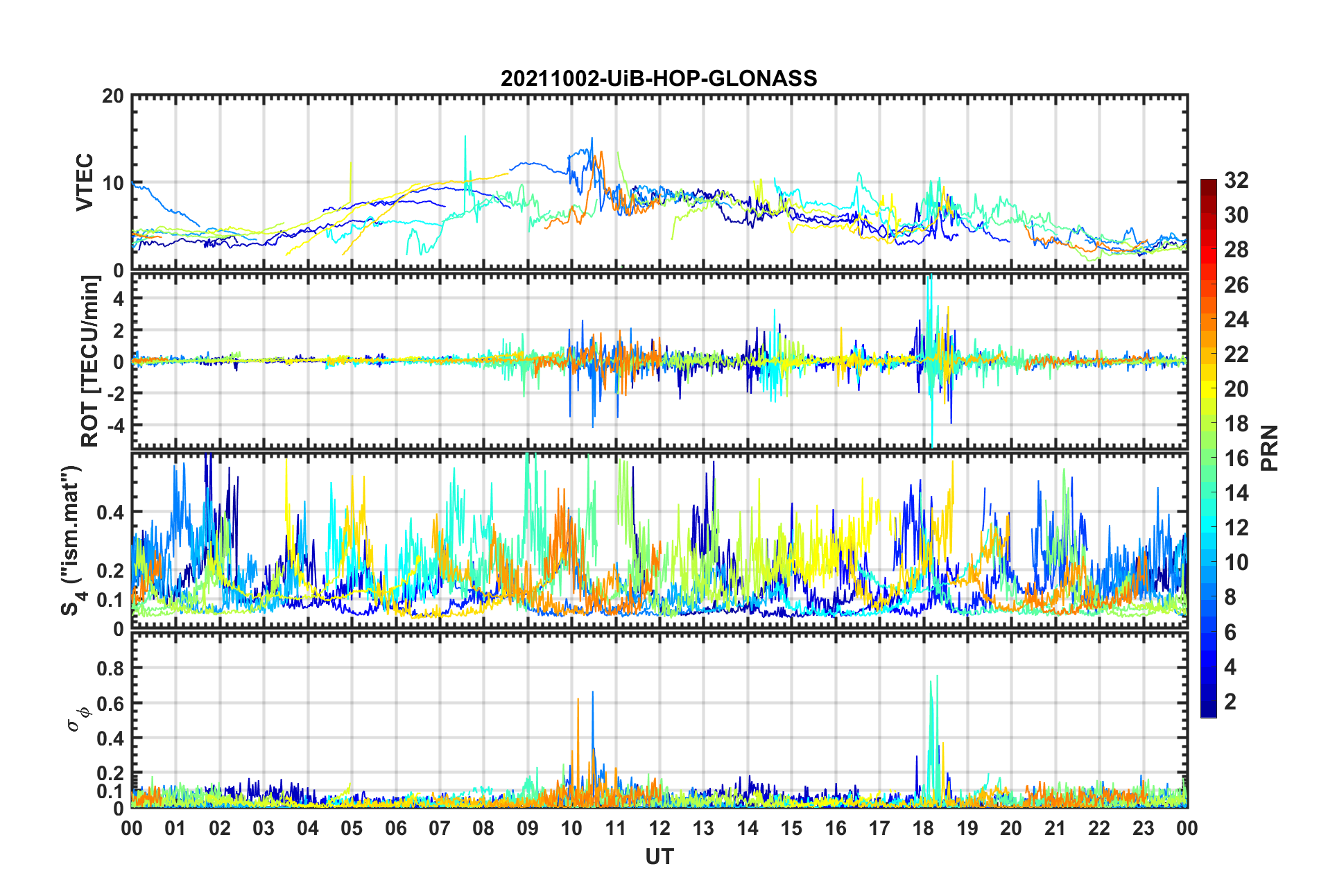Screen dimensions: 1319x896
Task: Click x-axis tick label 08
Action: [483, 828]
